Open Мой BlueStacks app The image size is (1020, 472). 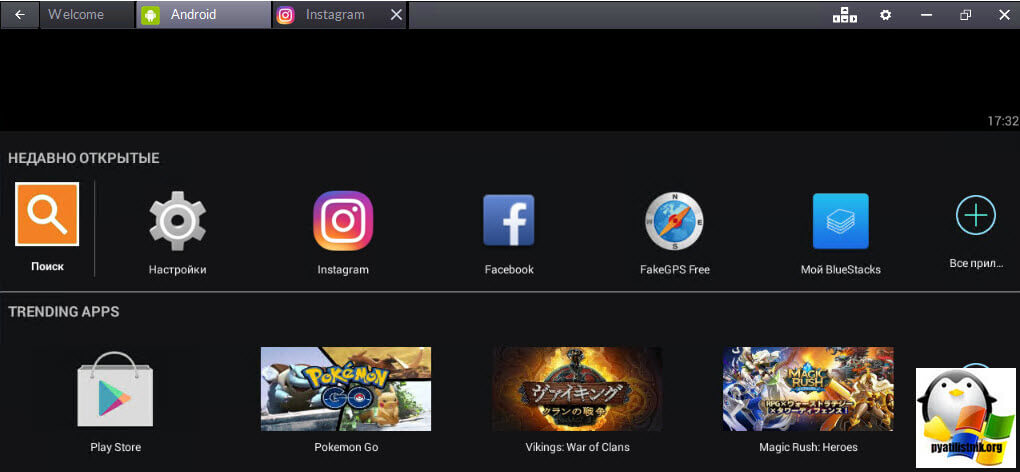point(840,221)
